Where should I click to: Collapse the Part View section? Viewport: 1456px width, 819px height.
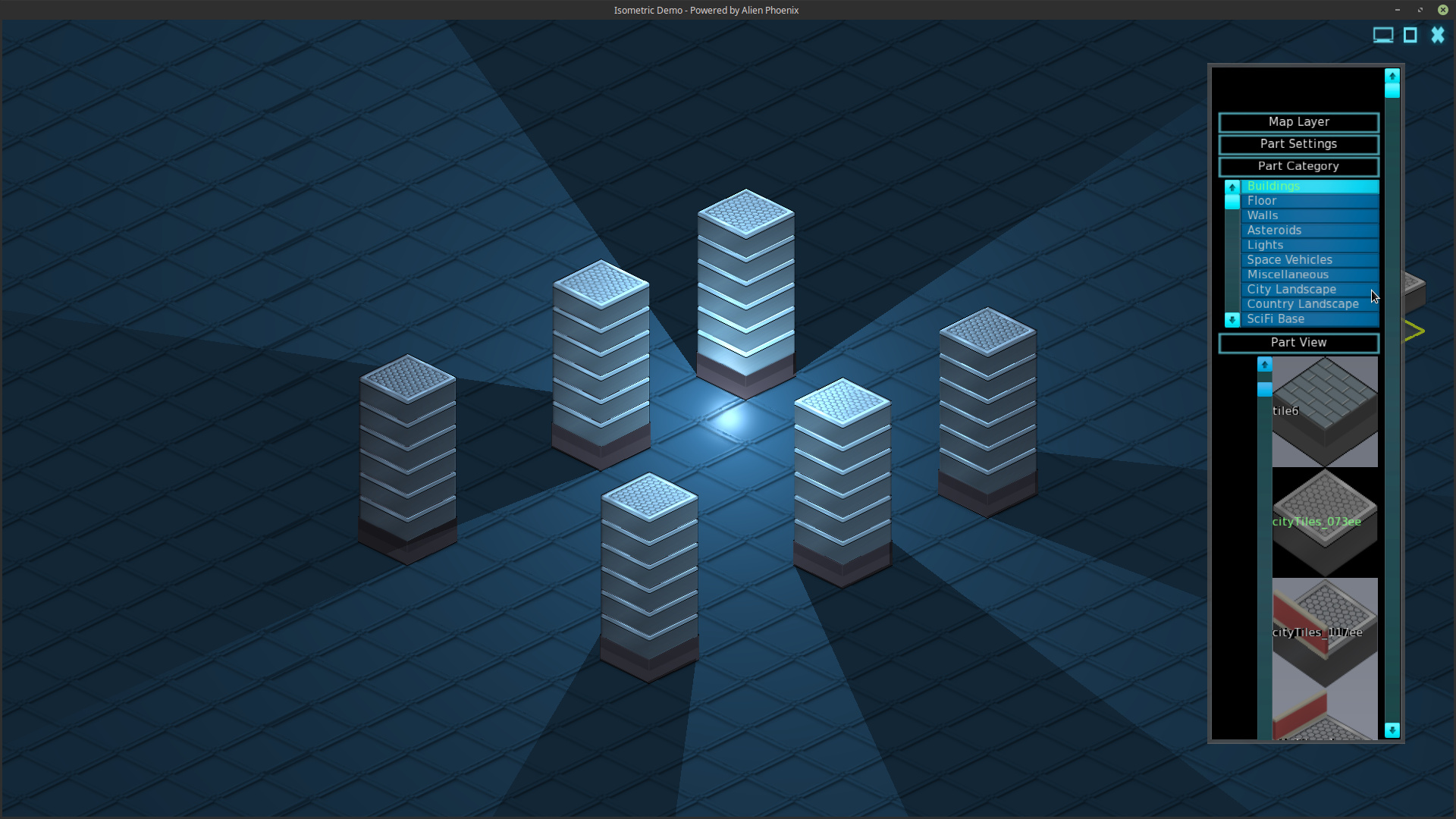(1298, 343)
